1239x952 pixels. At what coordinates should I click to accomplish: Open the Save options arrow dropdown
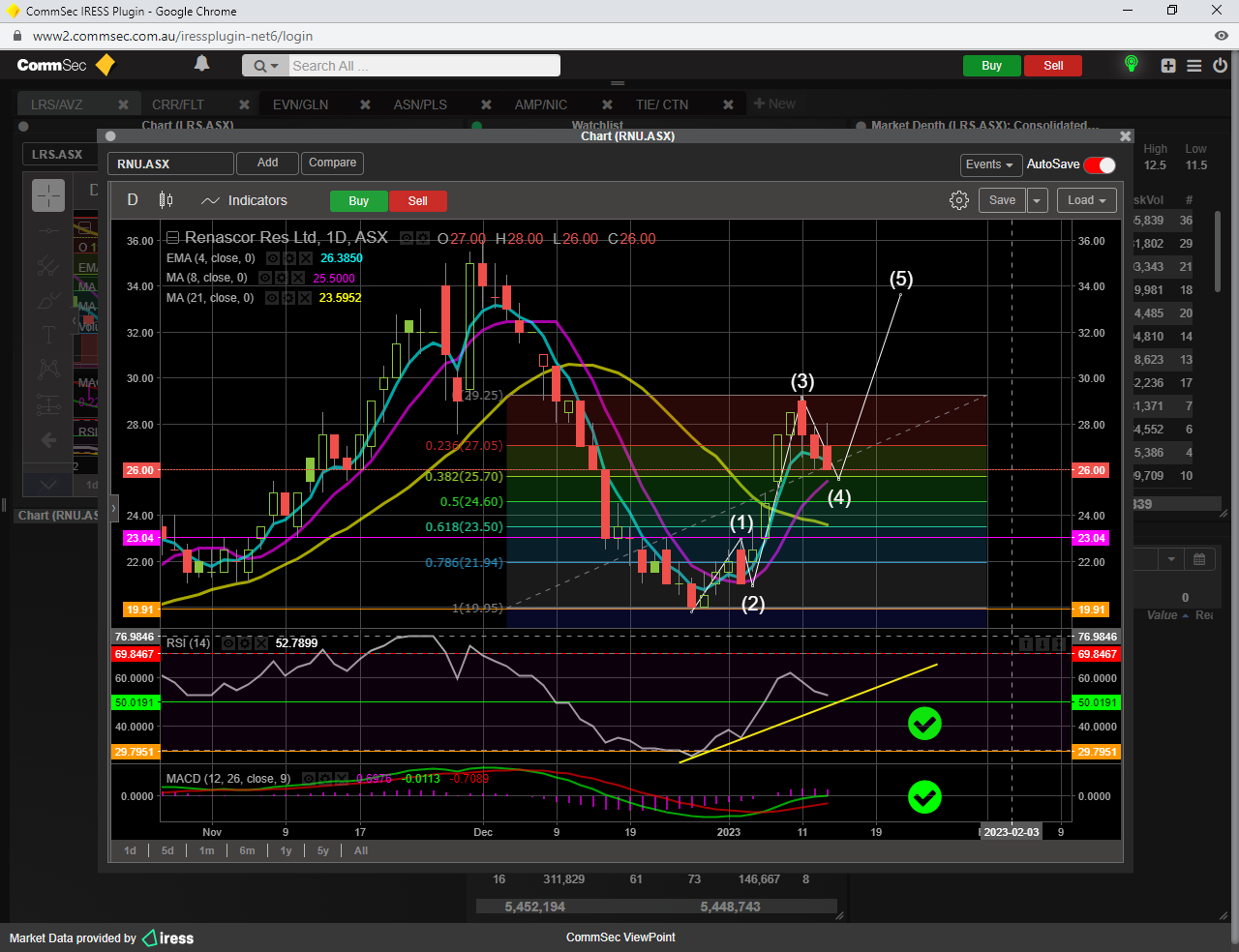click(1037, 200)
